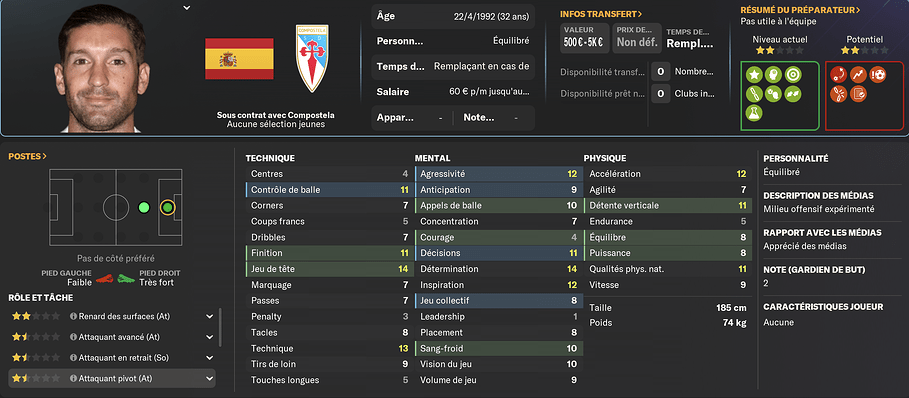Viewport: 909px width, 398px height.
Task: Click the orange football warning icon
Action: (x=878, y=75)
